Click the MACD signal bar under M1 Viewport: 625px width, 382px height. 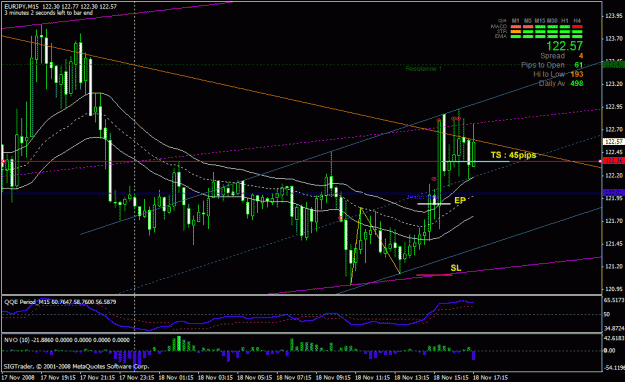pyautogui.click(x=516, y=27)
